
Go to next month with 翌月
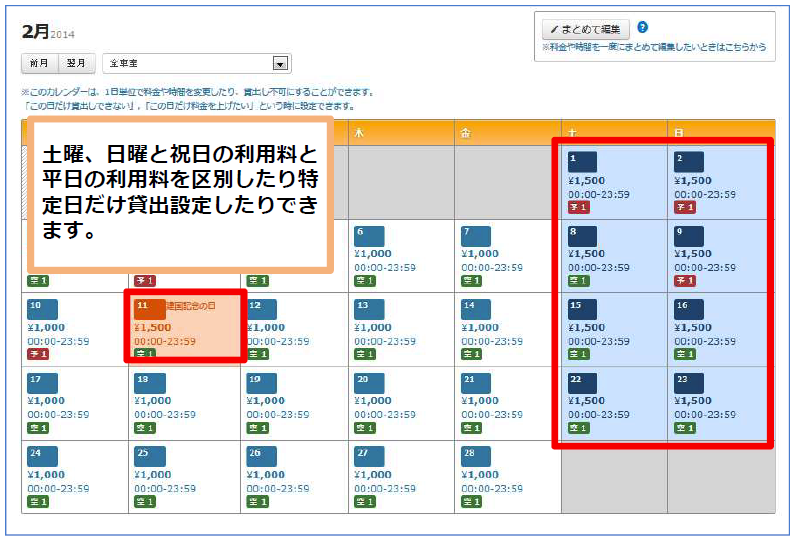click(x=76, y=63)
